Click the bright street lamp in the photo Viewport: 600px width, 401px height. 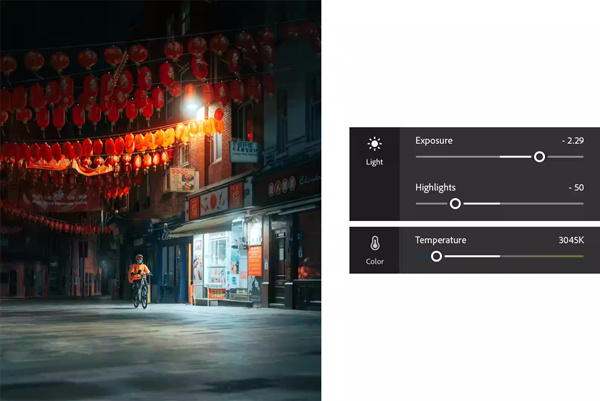192,105
